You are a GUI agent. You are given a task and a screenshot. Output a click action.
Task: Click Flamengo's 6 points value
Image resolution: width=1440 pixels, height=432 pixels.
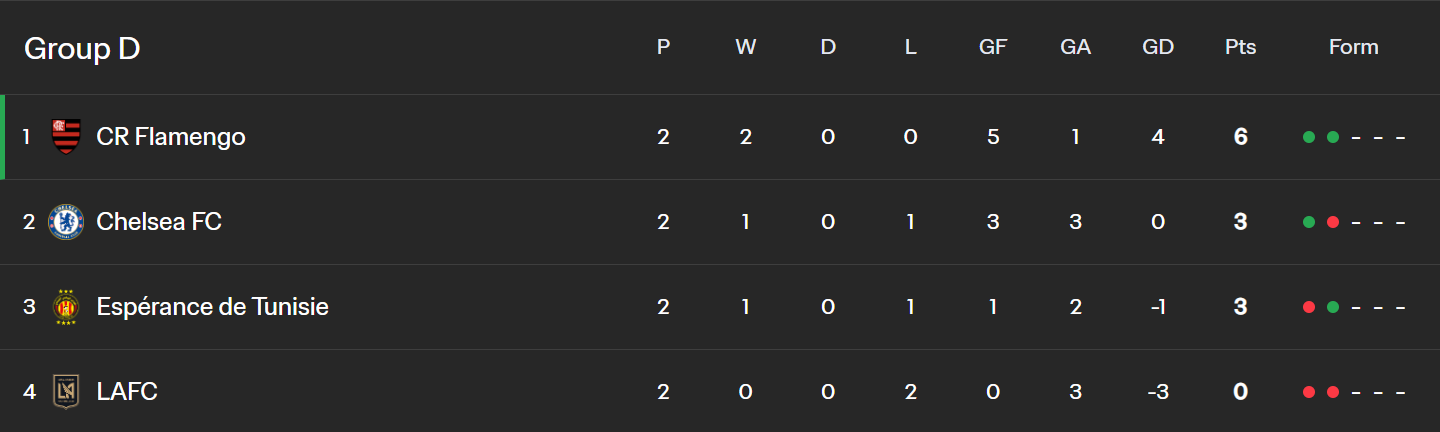[x=1241, y=137]
